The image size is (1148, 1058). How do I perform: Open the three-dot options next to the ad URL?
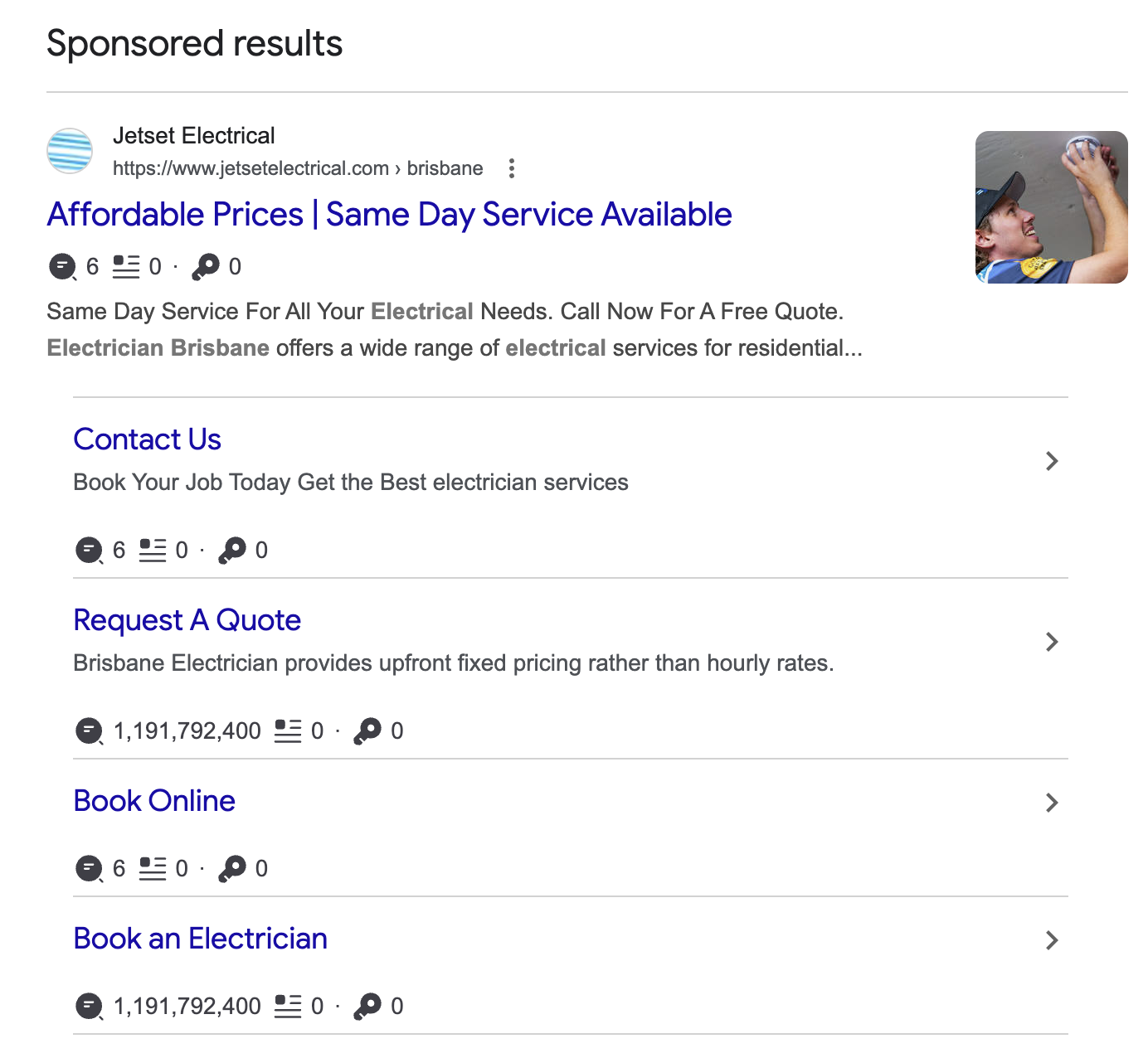pos(513,168)
